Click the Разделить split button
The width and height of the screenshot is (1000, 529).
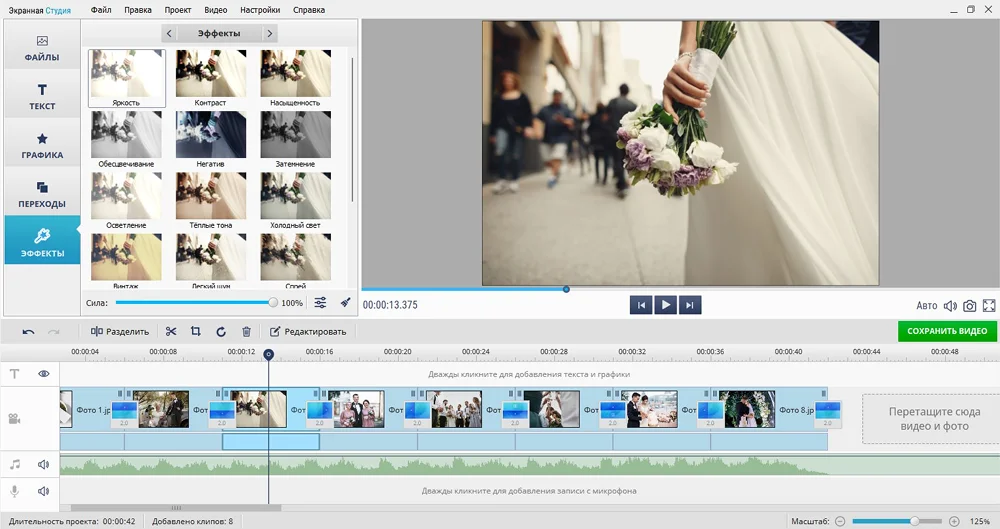[x=120, y=331]
